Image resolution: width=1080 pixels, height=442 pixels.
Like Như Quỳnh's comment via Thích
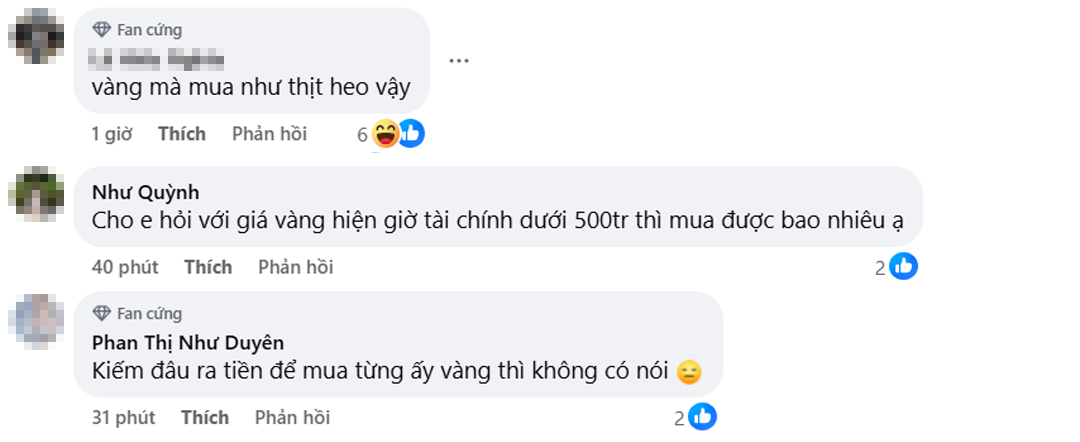point(208,267)
